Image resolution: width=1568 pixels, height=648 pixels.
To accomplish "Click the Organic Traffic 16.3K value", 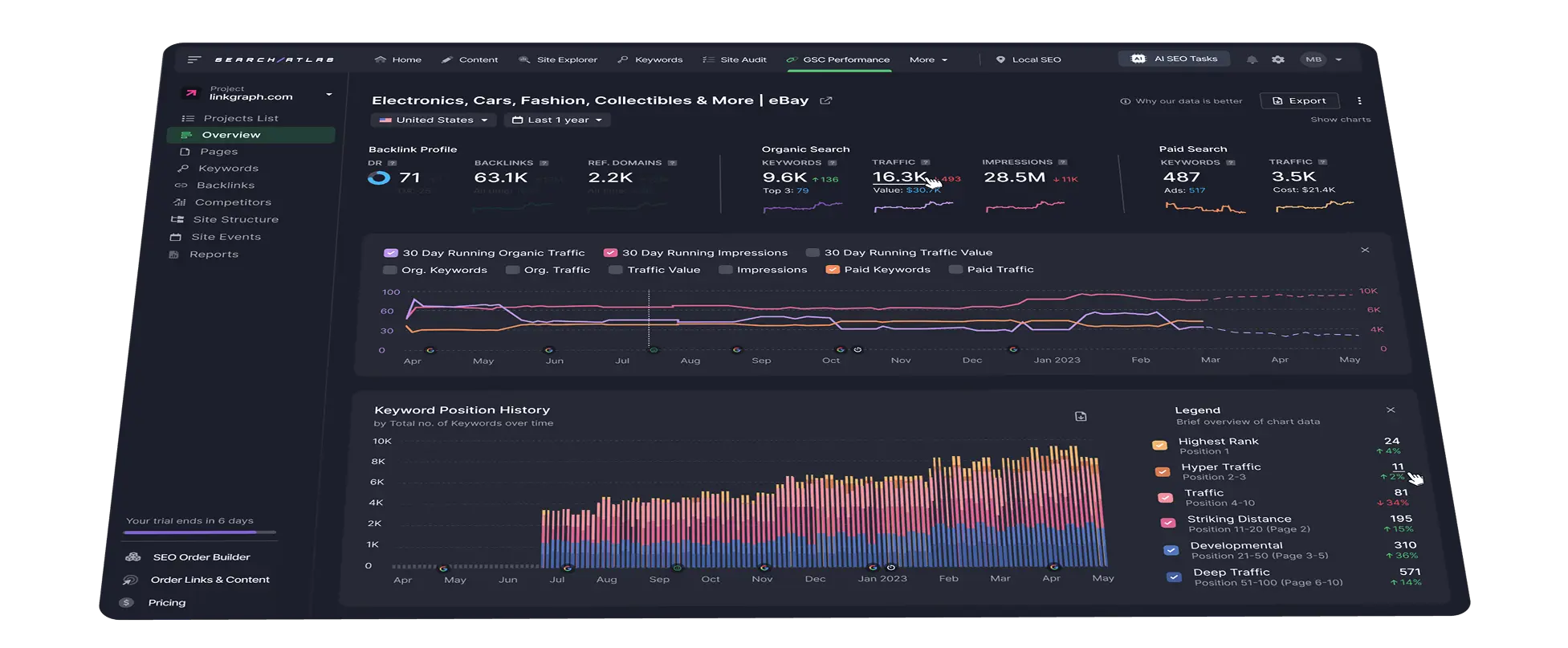I will click(899, 177).
